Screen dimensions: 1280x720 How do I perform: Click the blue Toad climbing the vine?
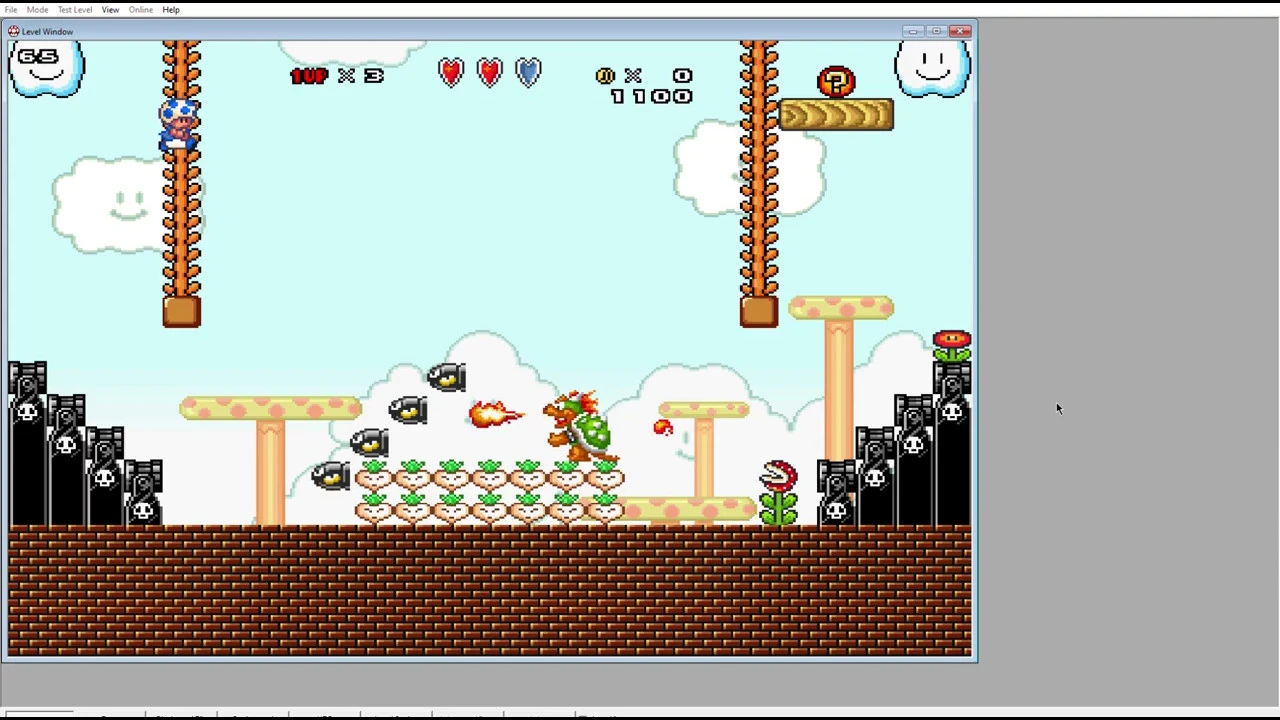[179, 124]
